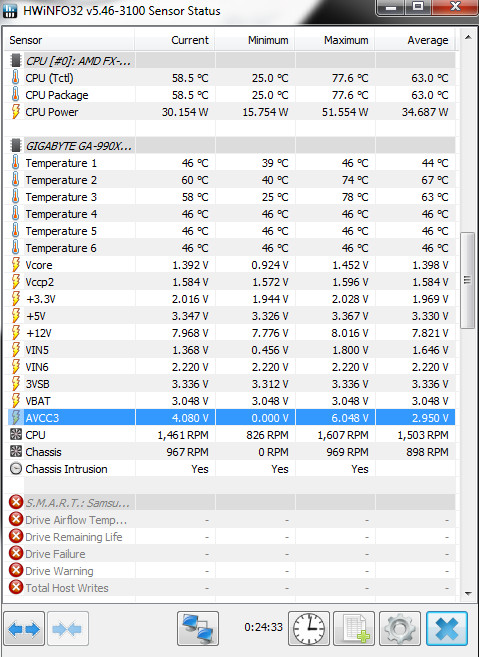Start logging with the sheet-plus icon

354,629
